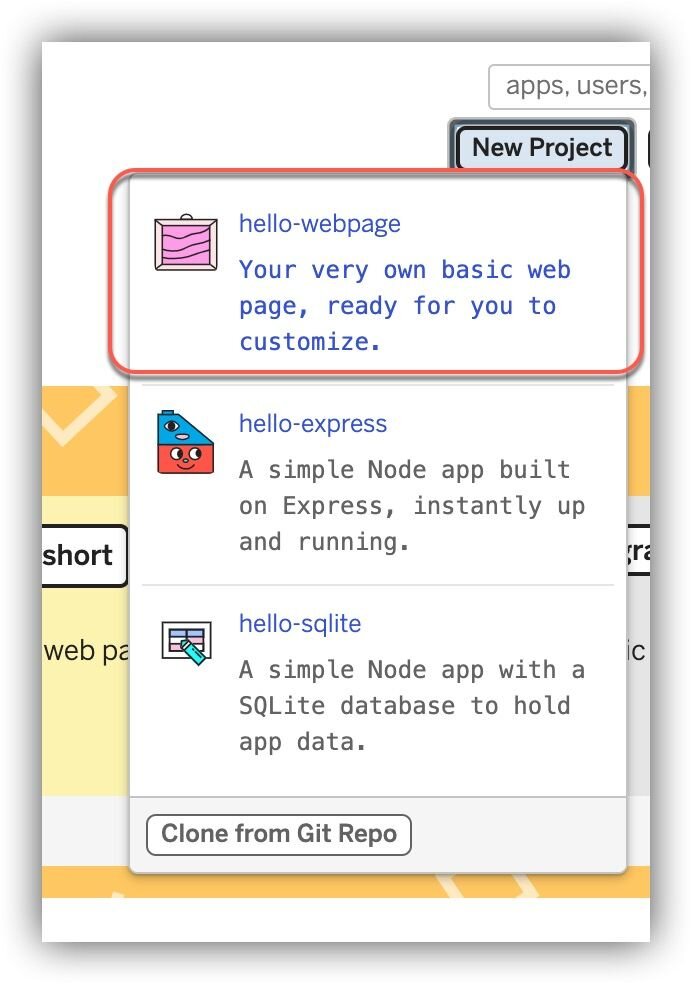
Task: Choose the hello-sqlite project title
Action: 300,624
